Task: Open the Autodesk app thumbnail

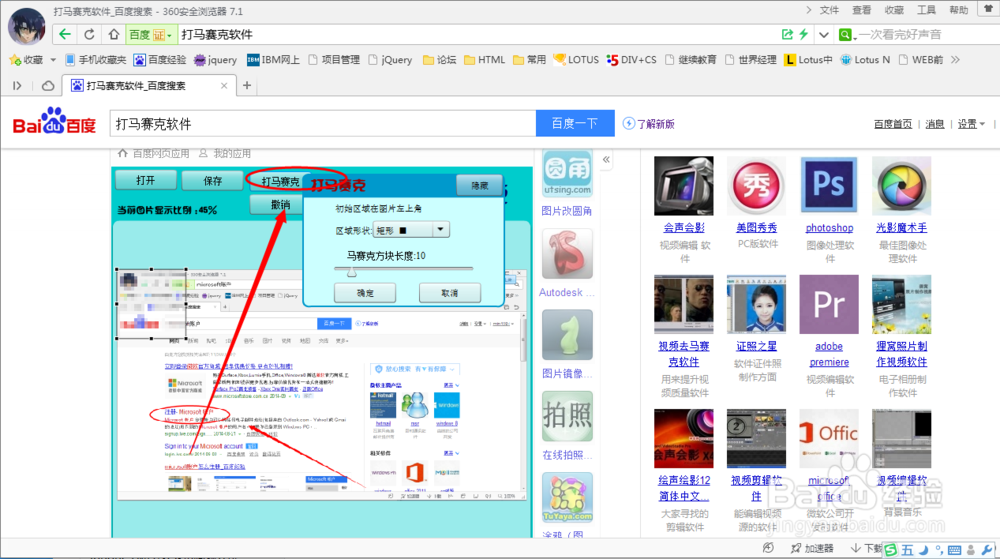Action: pyautogui.click(x=567, y=254)
